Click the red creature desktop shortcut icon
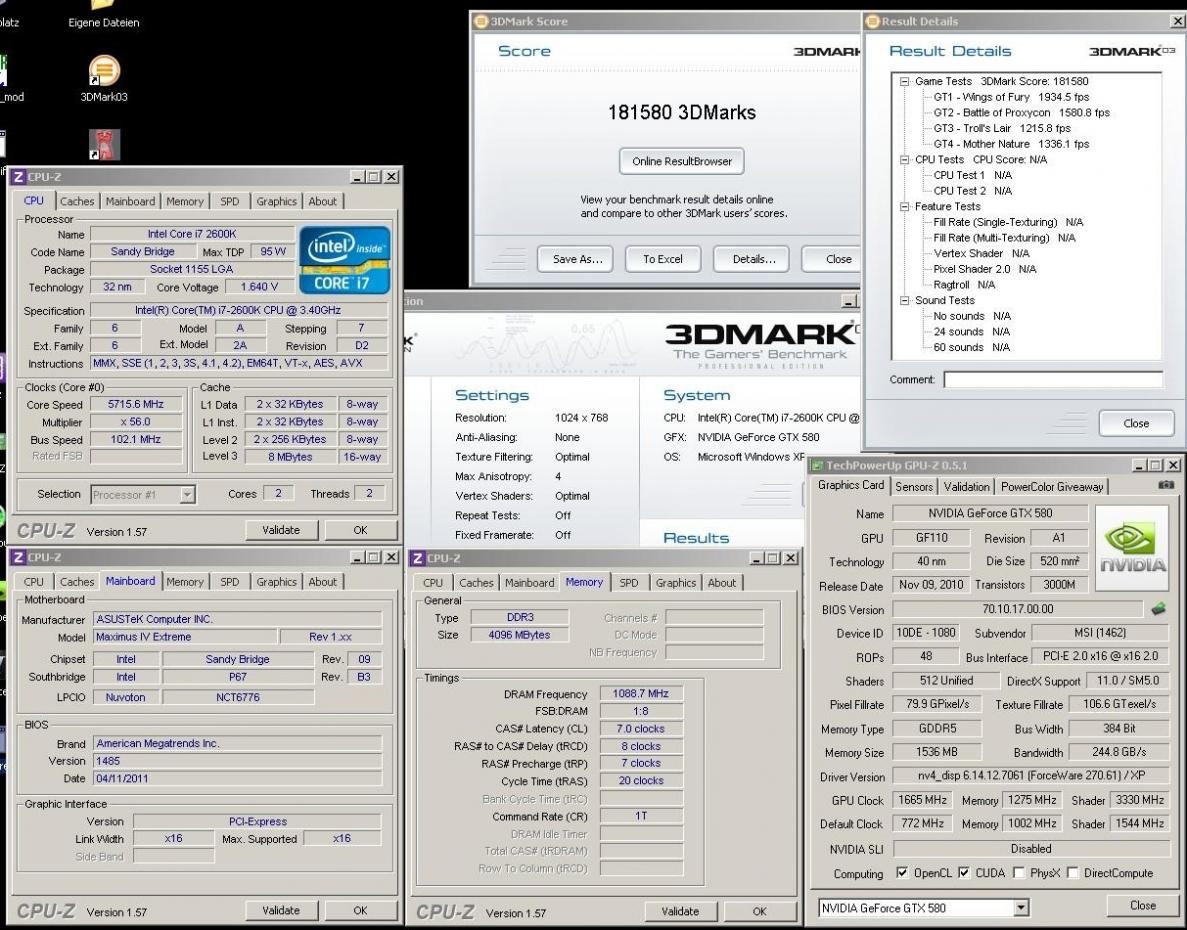Viewport: 1187px width, 930px height. coord(103,144)
